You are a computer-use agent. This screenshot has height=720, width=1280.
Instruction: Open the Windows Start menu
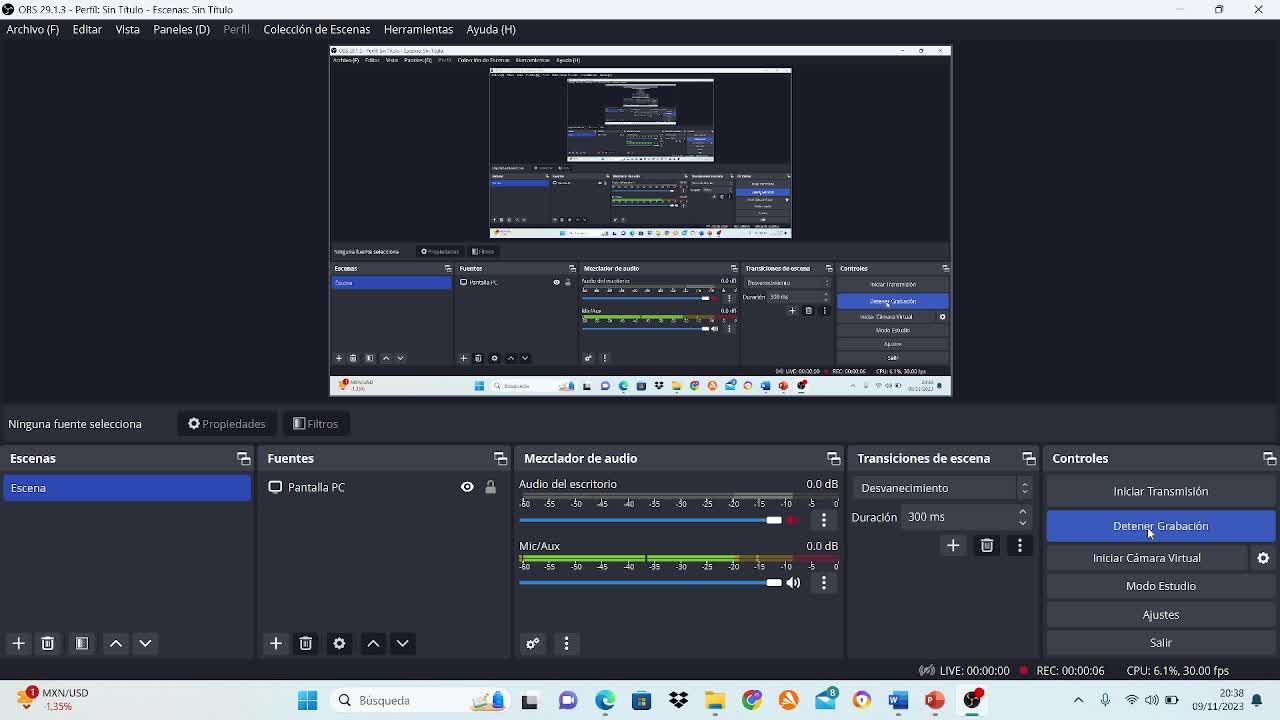[x=307, y=700]
